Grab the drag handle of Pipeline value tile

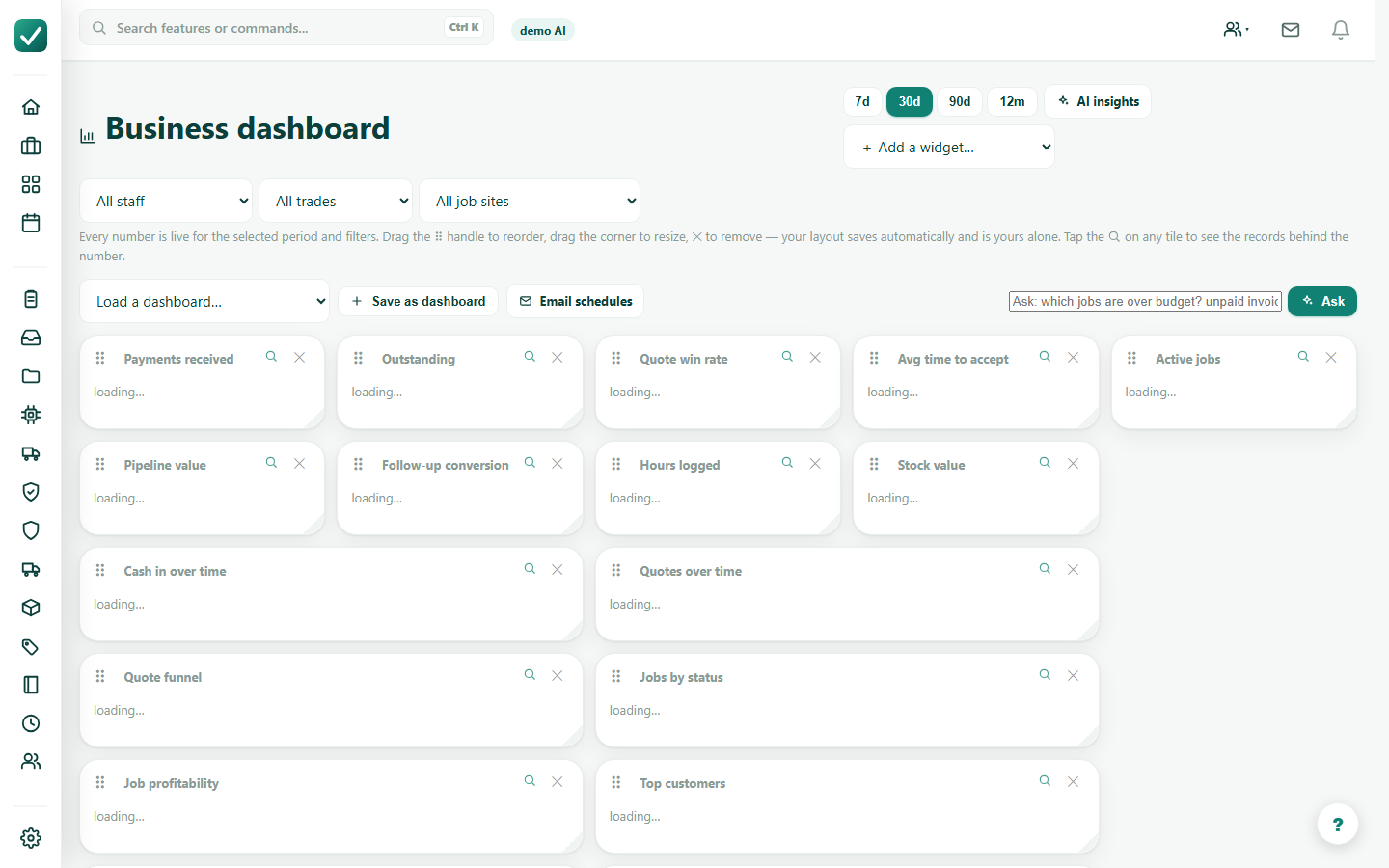point(100,464)
